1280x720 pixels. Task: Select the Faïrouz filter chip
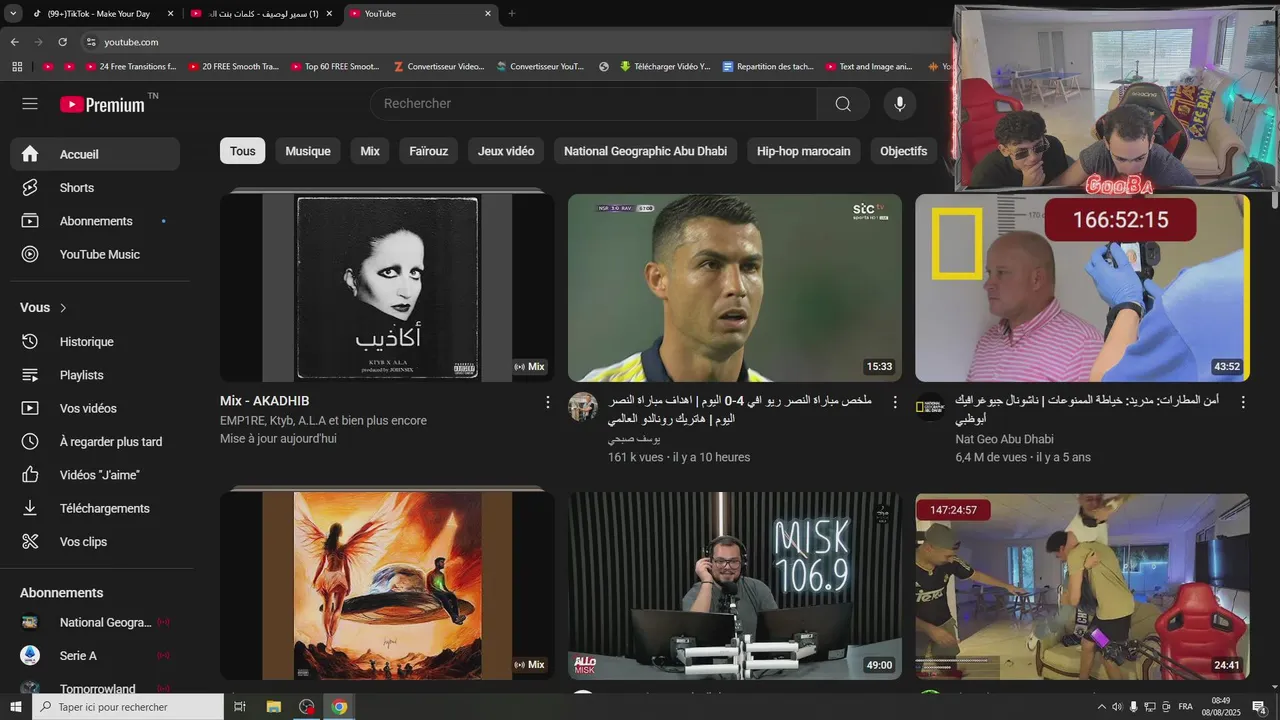[429, 151]
